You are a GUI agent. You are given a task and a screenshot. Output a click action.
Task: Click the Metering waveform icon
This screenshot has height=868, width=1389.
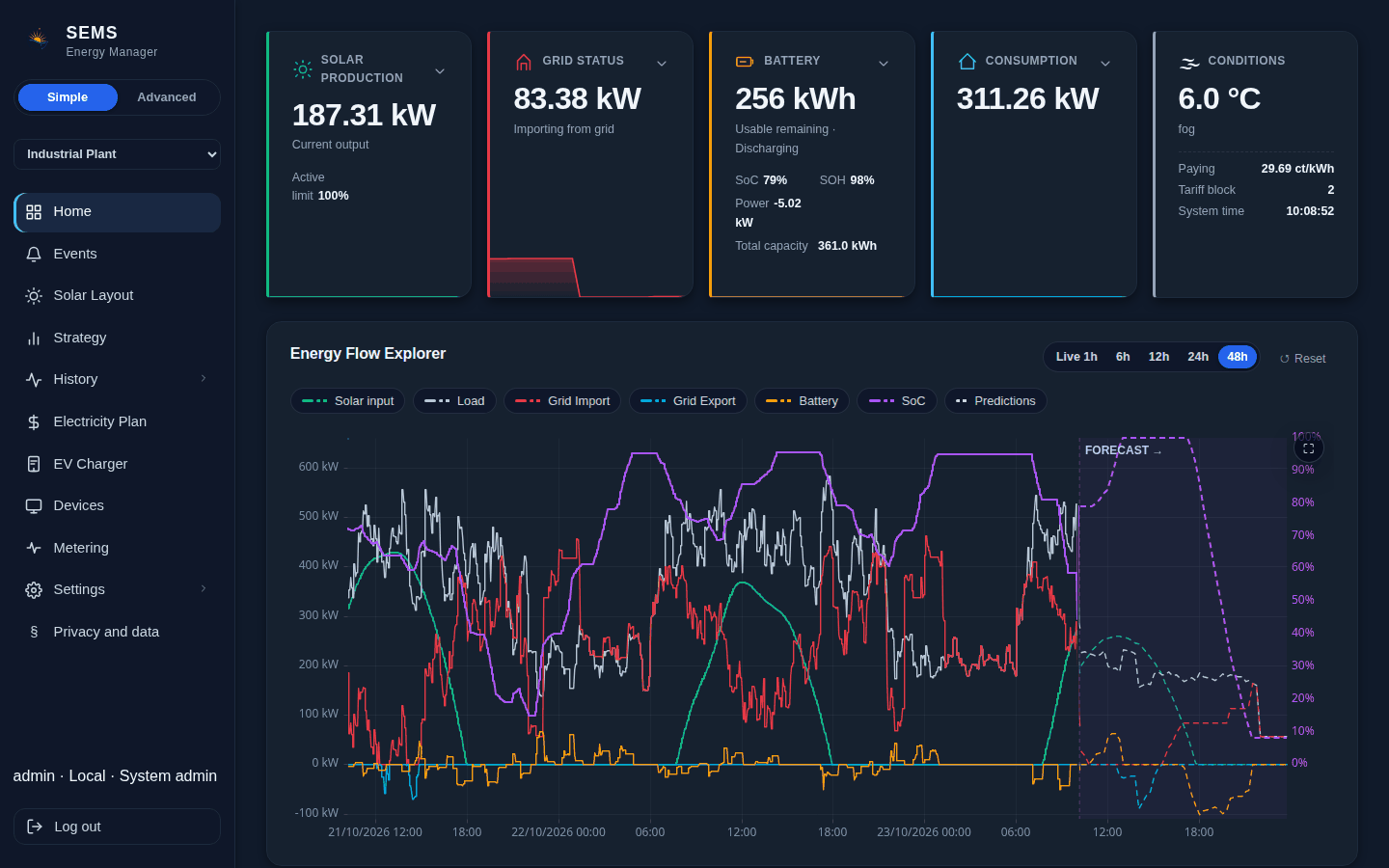[34, 548]
